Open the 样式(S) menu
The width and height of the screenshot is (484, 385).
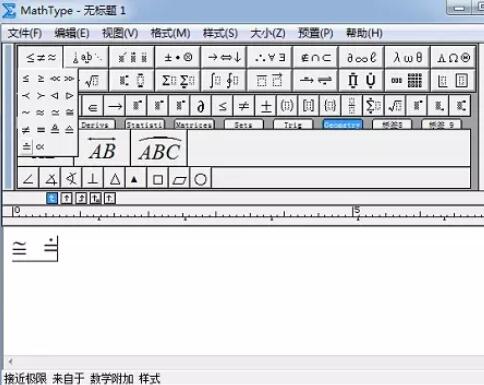click(x=220, y=33)
